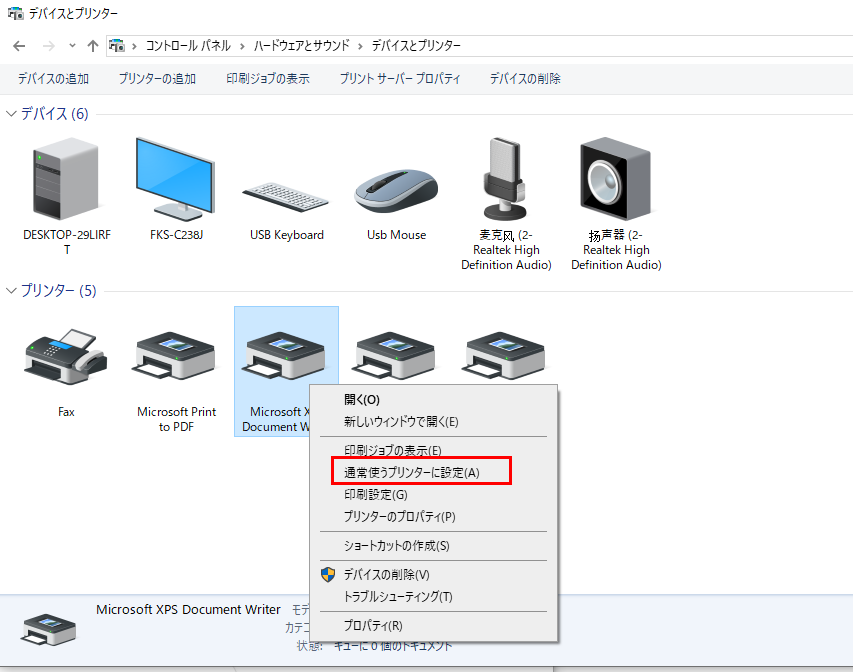Viewport: 853px width, 672px height.
Task: Go back with the back arrow
Action: pyautogui.click(x=19, y=46)
